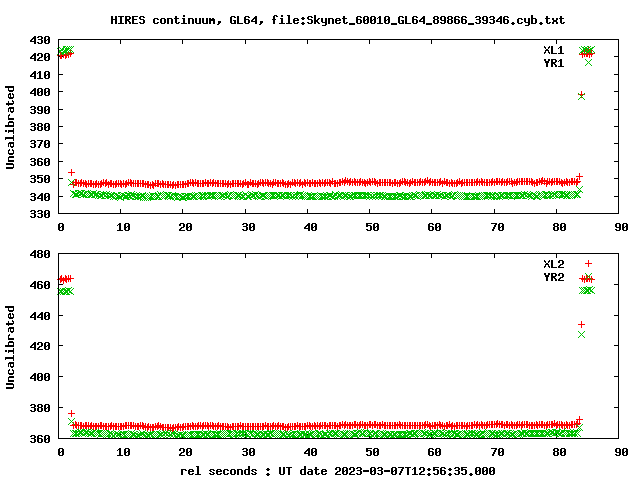Click the red plus outlier near 434 in bottom plot
The image size is (640, 480).
point(581,324)
